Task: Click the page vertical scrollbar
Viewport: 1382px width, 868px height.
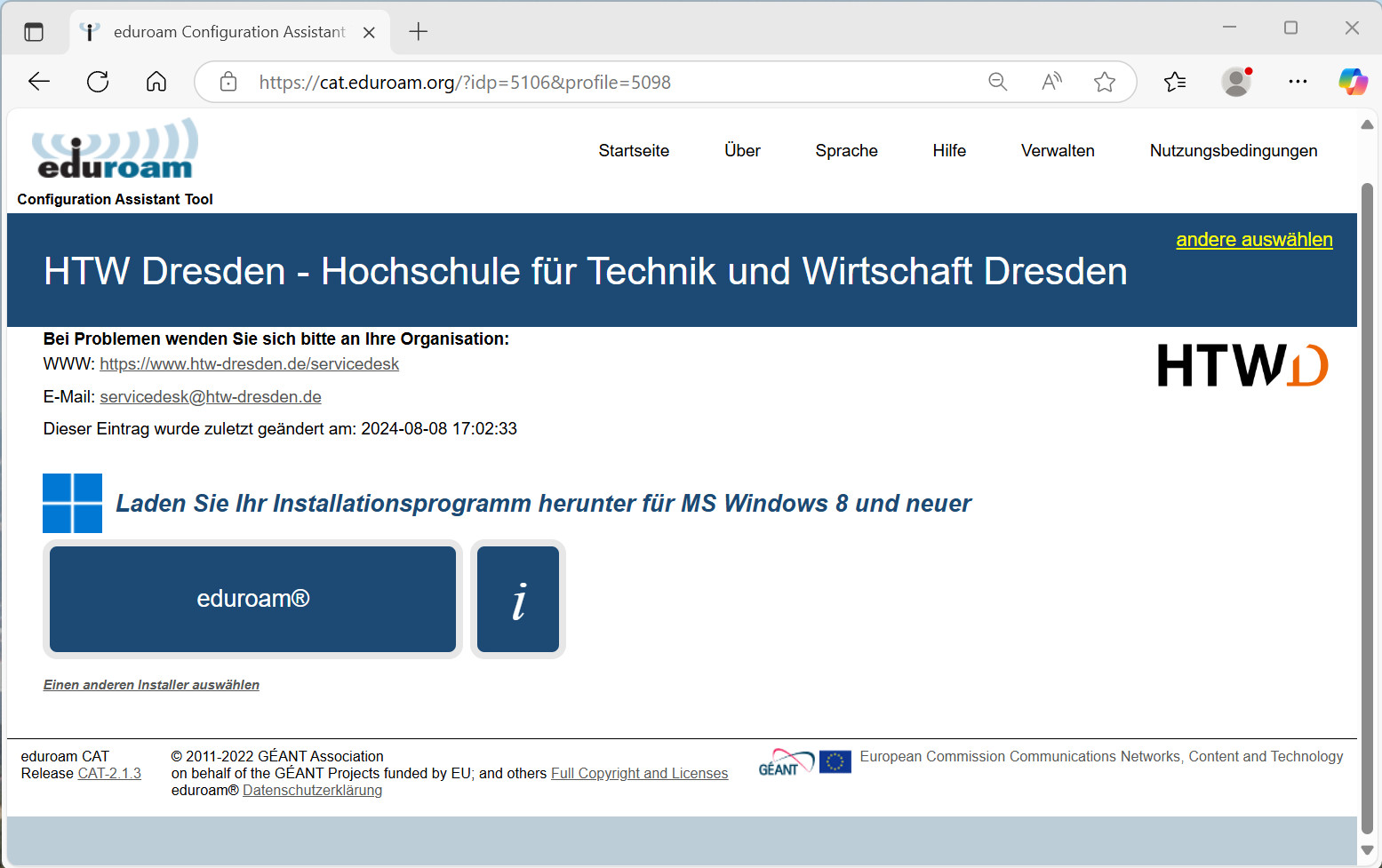Action: [x=1367, y=506]
